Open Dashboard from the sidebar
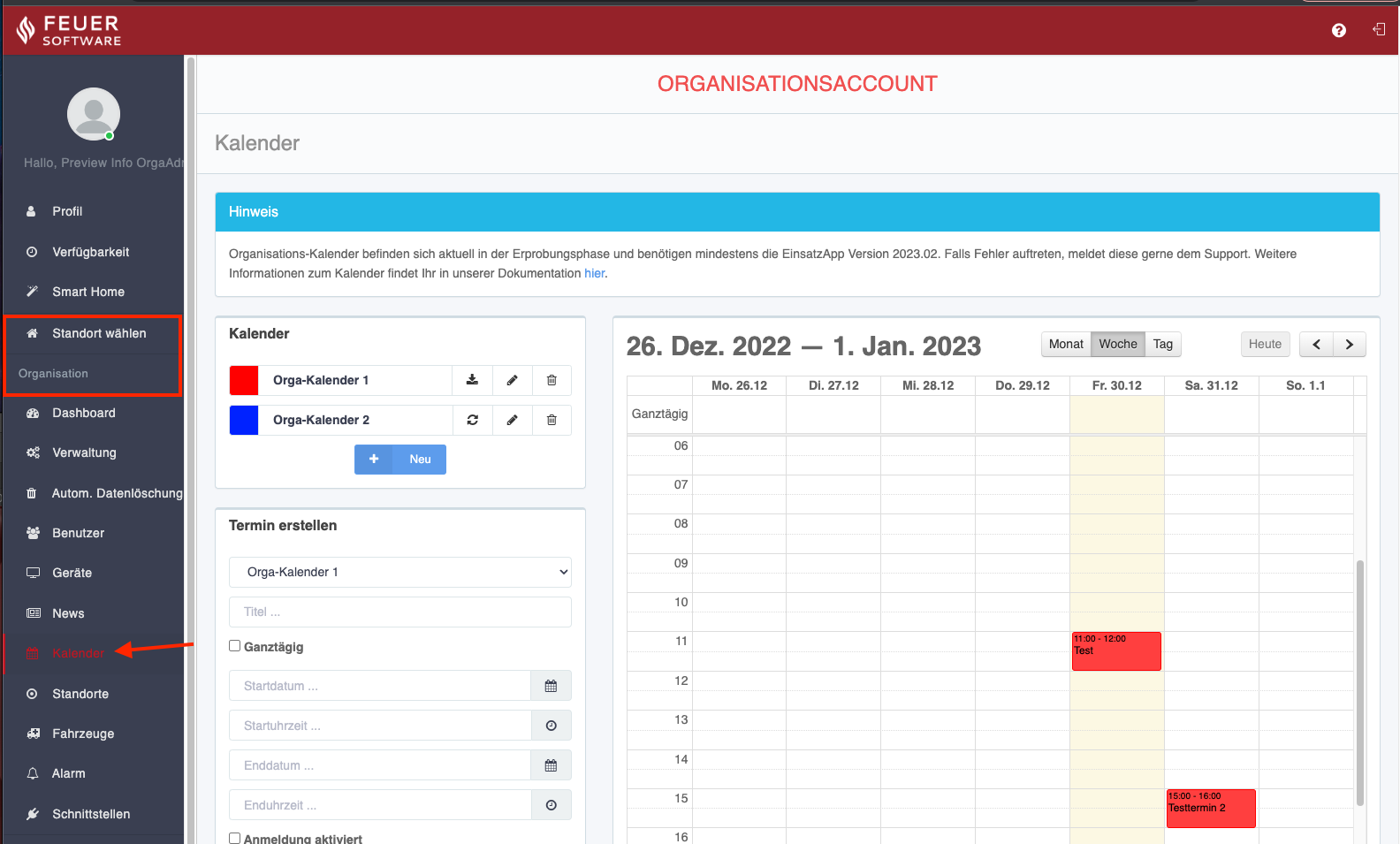This screenshot has height=844, width=1400. 83,413
